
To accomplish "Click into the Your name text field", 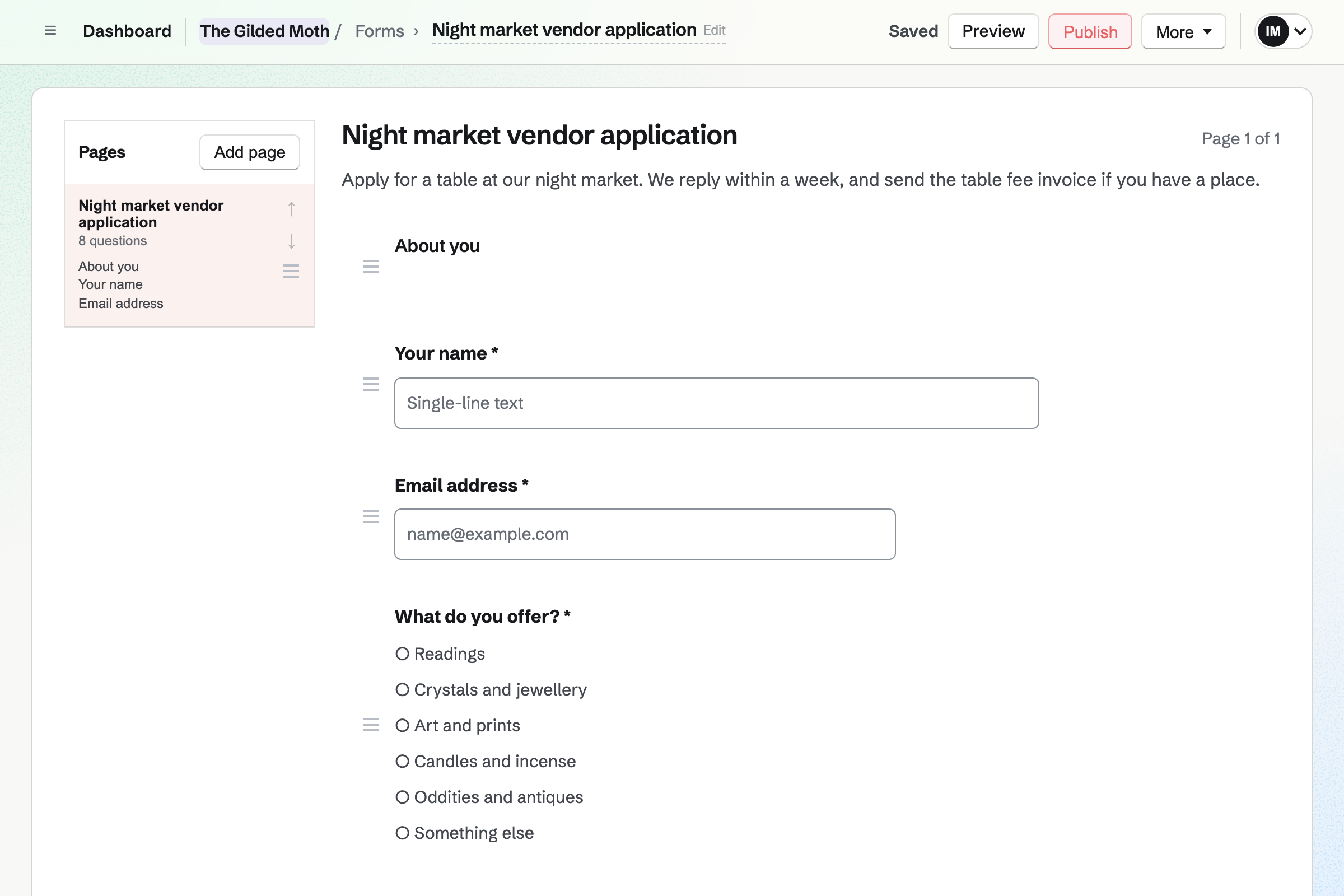I will (x=717, y=403).
